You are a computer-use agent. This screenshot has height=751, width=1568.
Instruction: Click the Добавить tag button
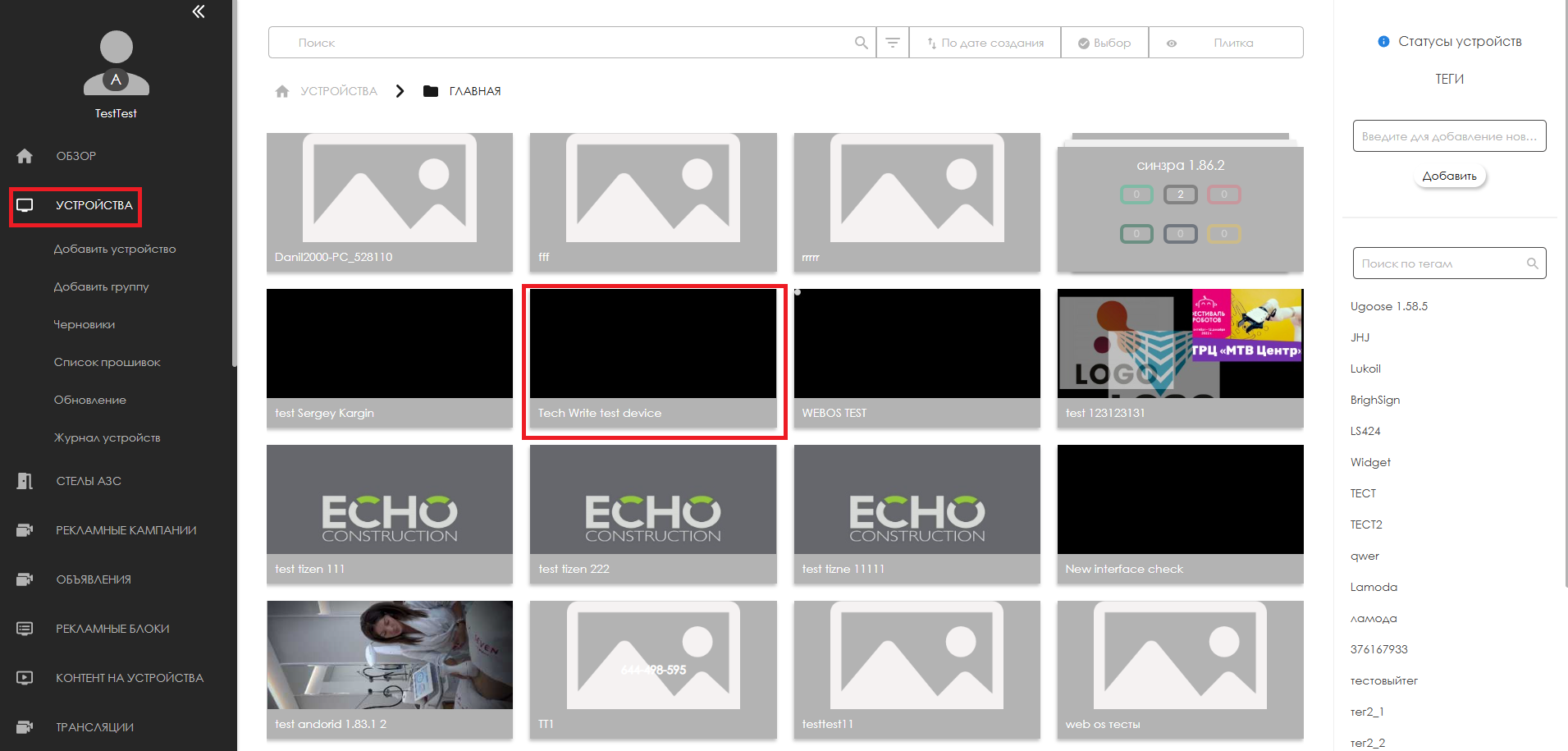[1449, 176]
